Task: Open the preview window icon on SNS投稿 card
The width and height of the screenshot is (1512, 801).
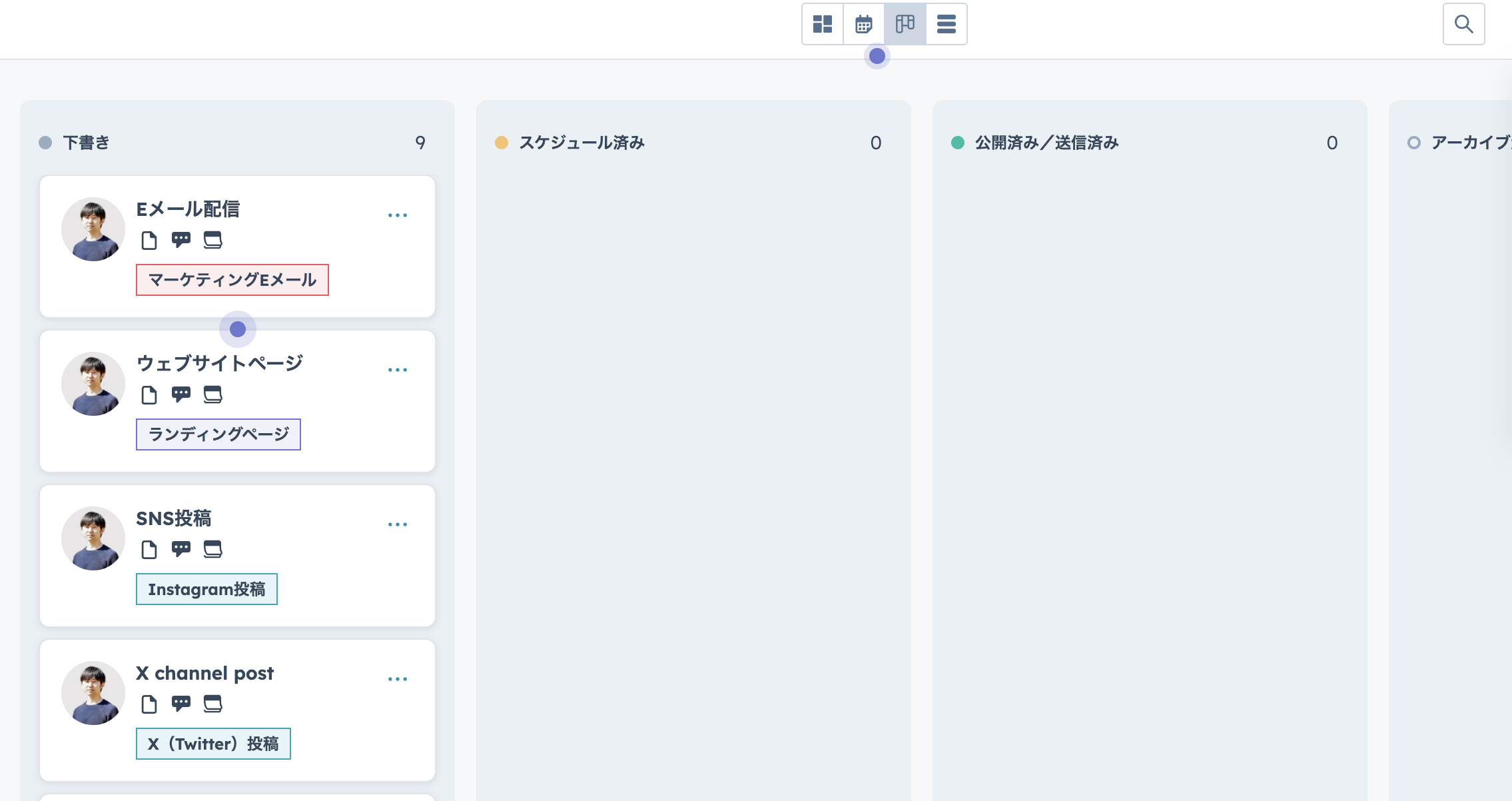Action: [212, 549]
